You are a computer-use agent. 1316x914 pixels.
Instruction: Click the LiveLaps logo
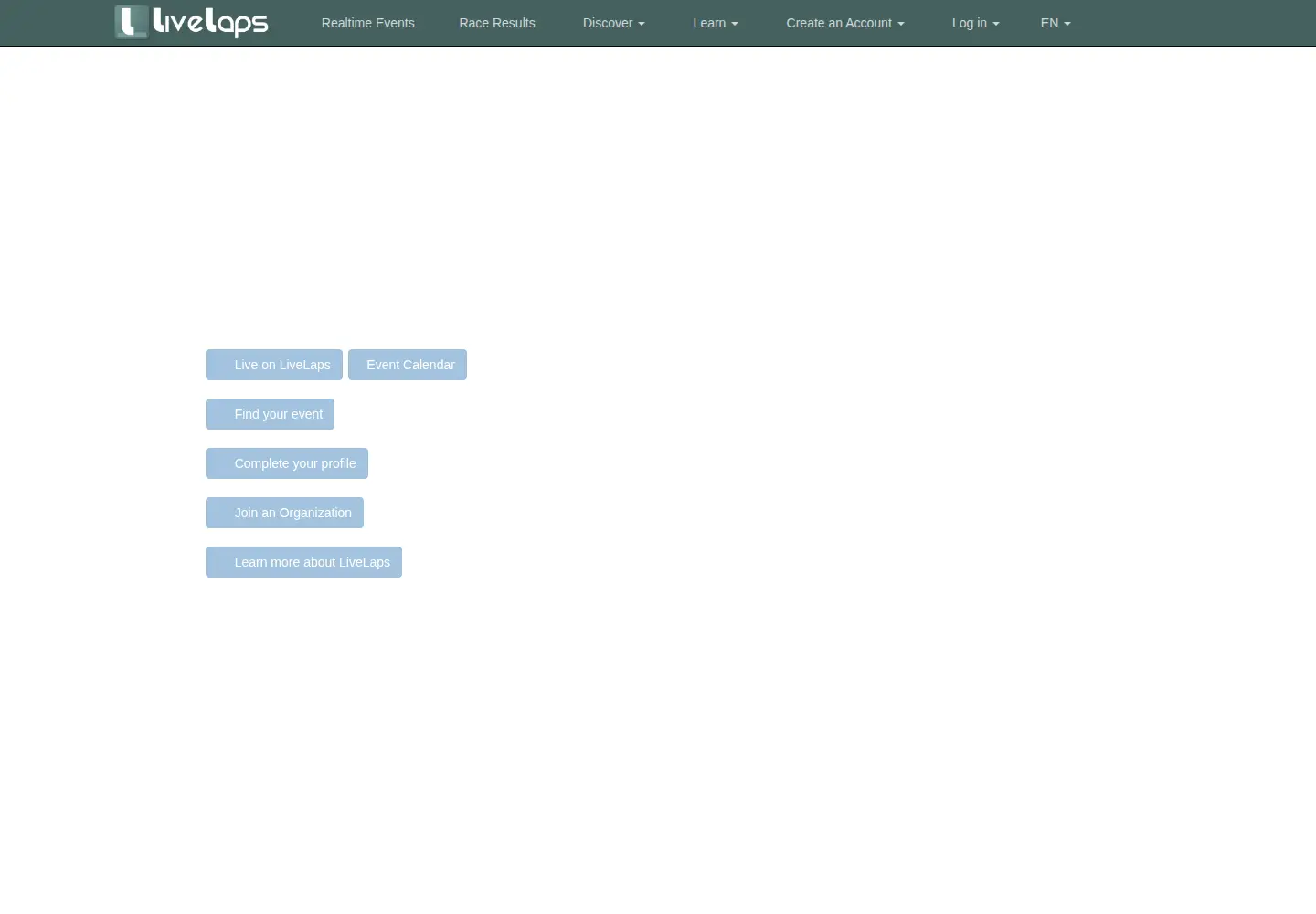[192, 22]
